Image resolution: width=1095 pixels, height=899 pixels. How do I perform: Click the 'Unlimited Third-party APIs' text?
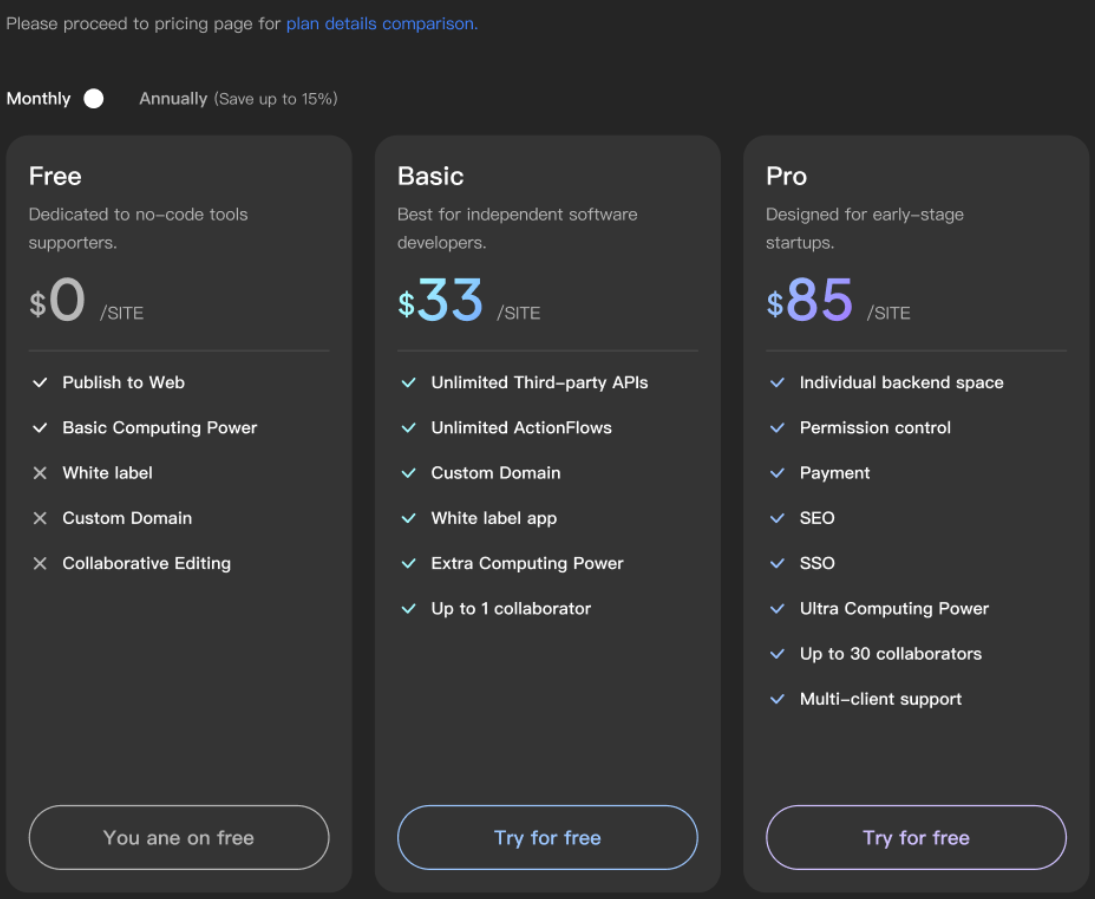tap(540, 382)
